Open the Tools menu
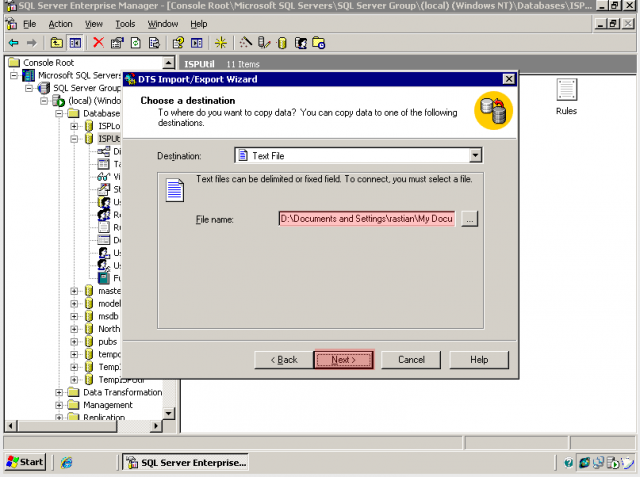The height and width of the screenshot is (477, 640). [x=125, y=23]
